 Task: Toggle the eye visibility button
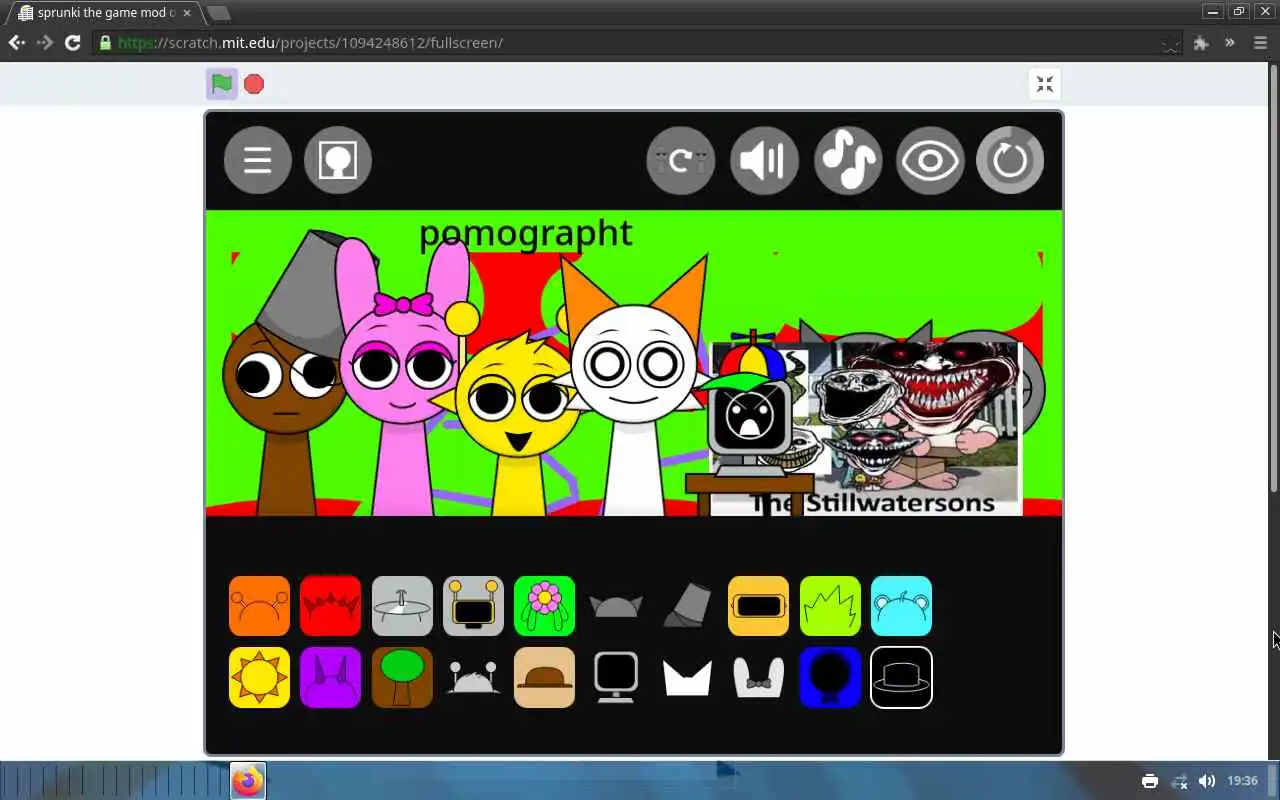point(930,160)
